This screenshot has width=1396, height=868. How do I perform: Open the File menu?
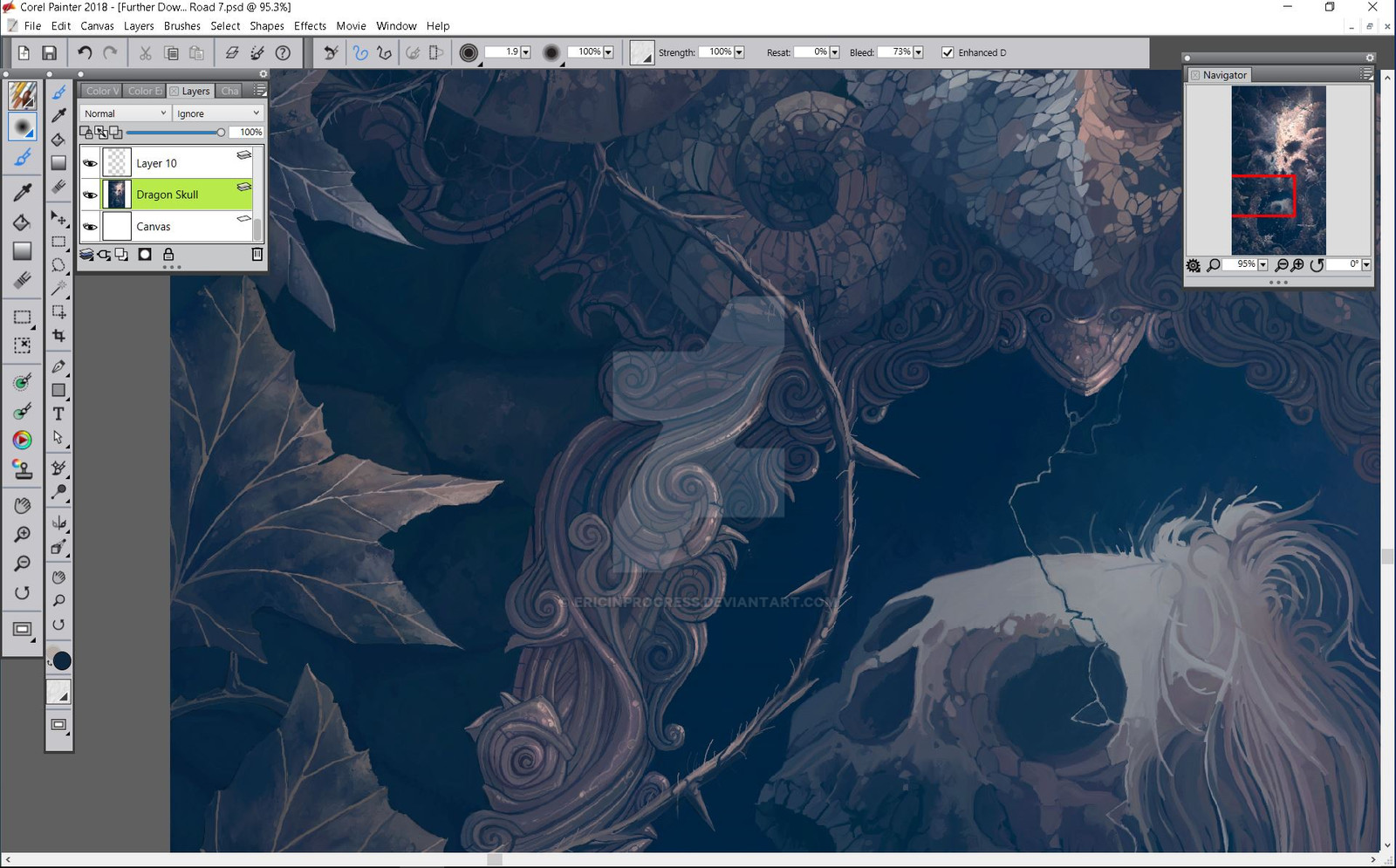32,26
